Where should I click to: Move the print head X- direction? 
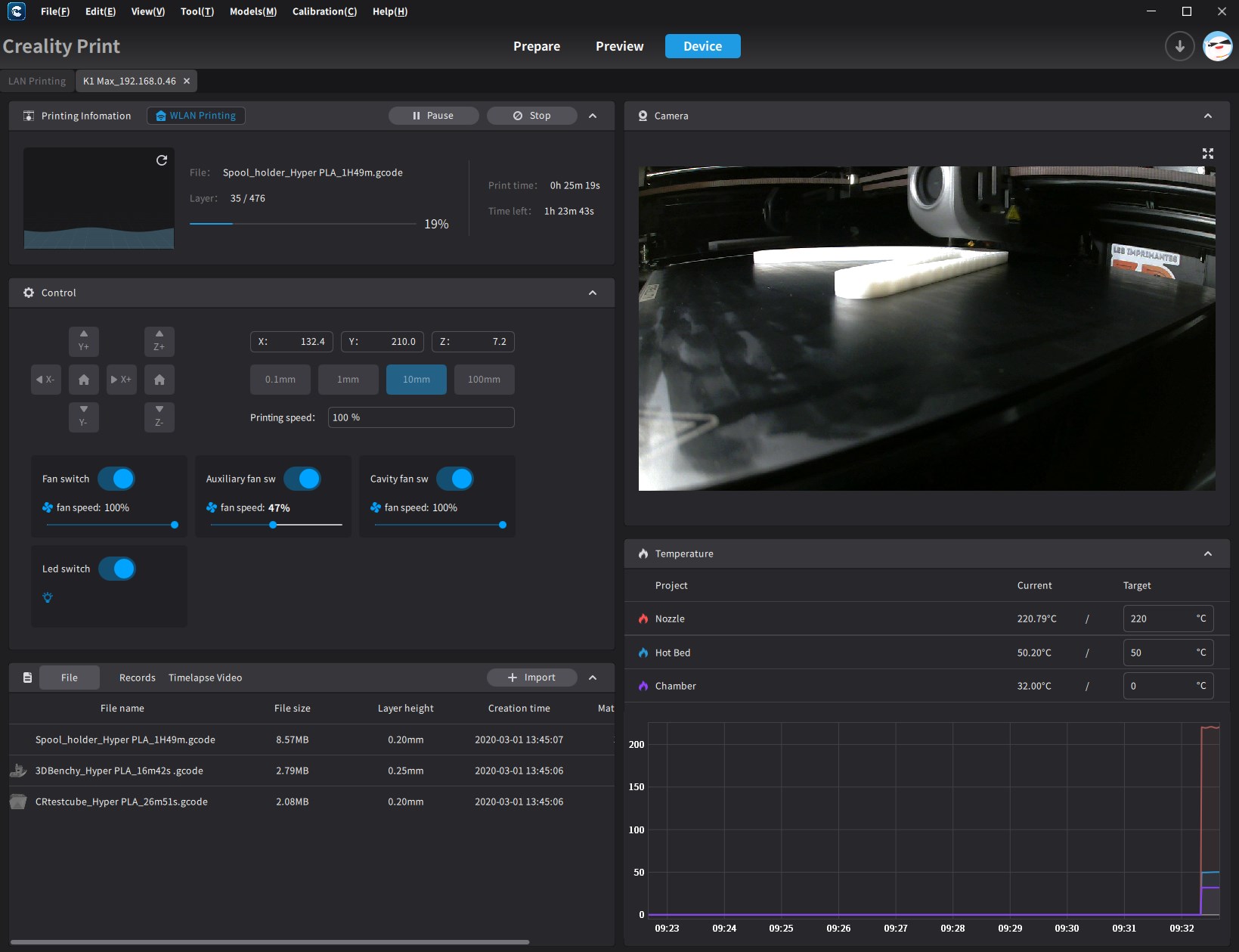[x=45, y=380]
